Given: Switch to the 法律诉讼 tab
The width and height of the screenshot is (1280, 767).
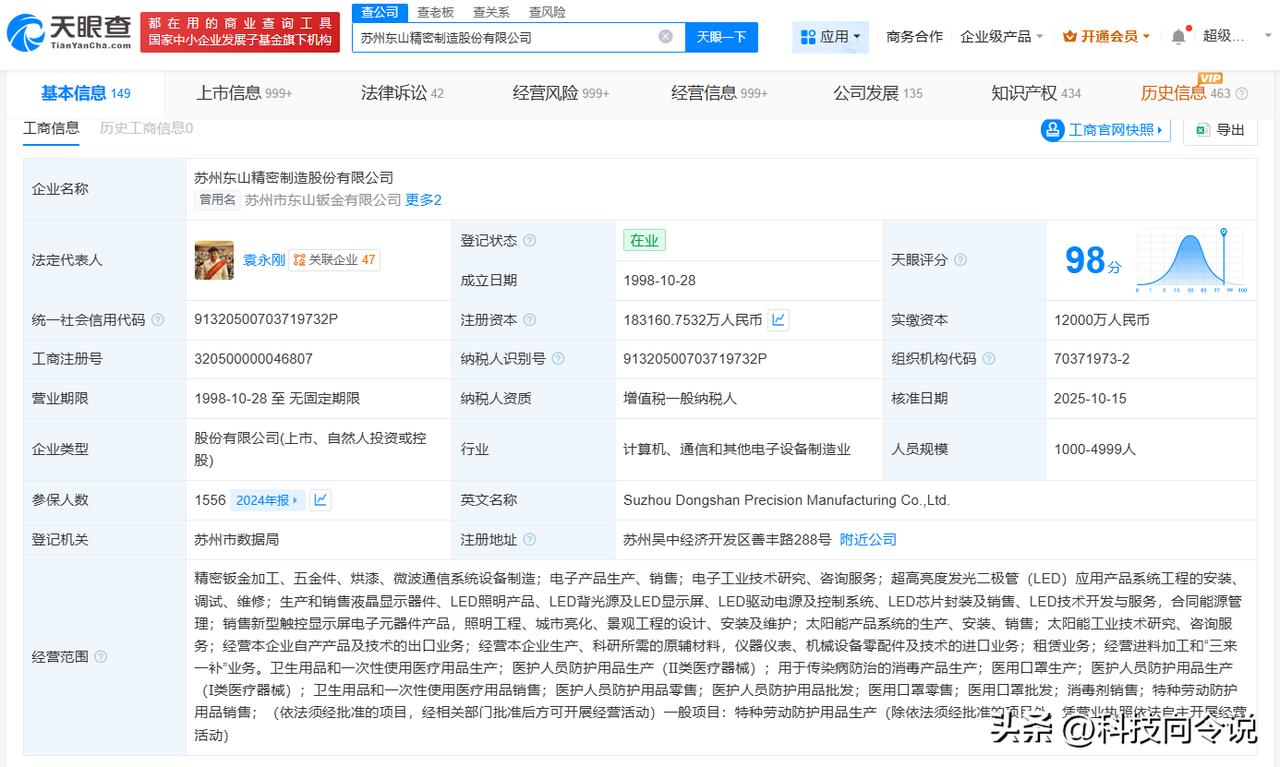Looking at the screenshot, I should point(402,93).
